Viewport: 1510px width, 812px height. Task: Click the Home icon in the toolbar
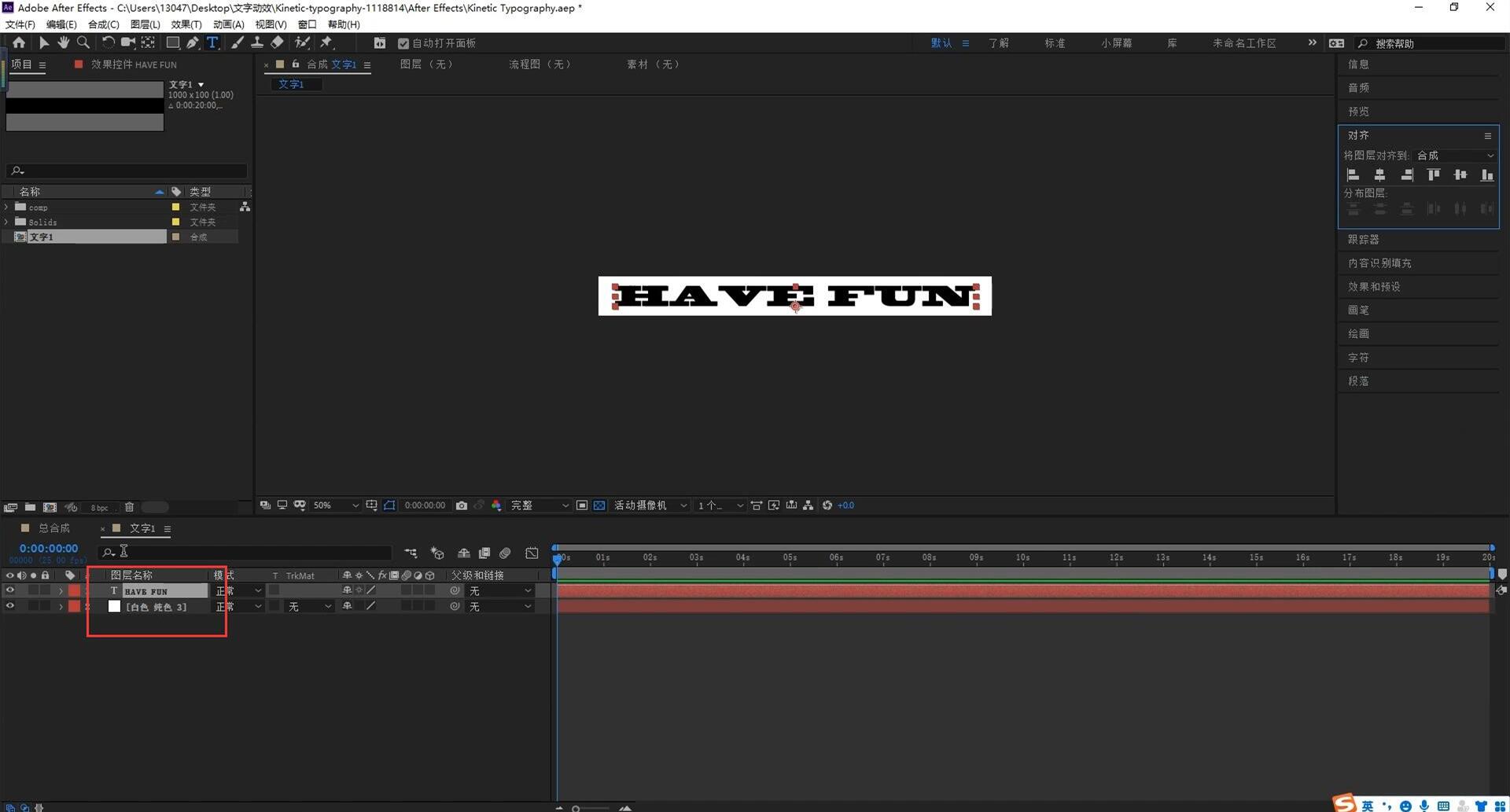point(19,42)
